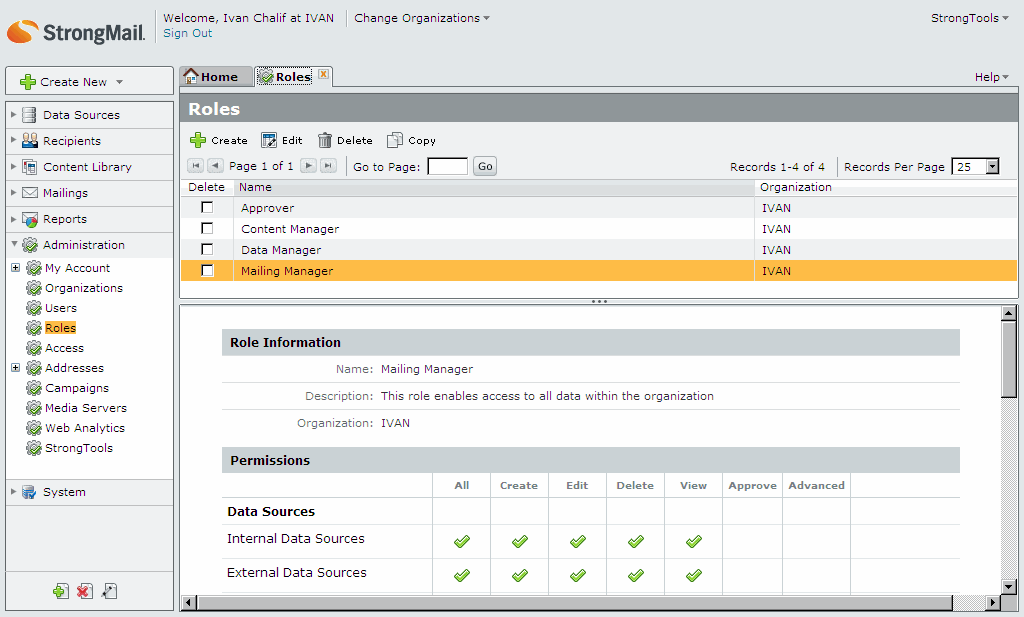
Task: Check the Mailing Manager row checkbox
Action: 207,270
